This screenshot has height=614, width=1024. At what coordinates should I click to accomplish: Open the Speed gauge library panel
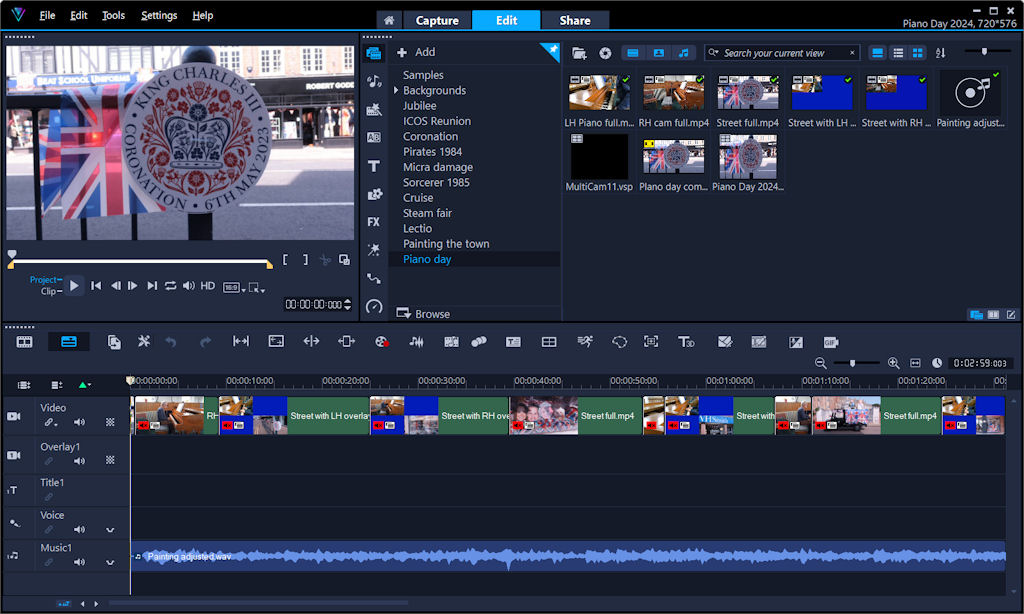[374, 306]
